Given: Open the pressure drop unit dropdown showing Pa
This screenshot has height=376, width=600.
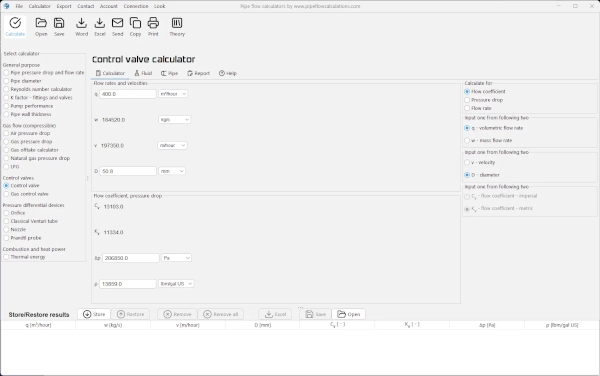Looking at the screenshot, I should tap(176, 258).
